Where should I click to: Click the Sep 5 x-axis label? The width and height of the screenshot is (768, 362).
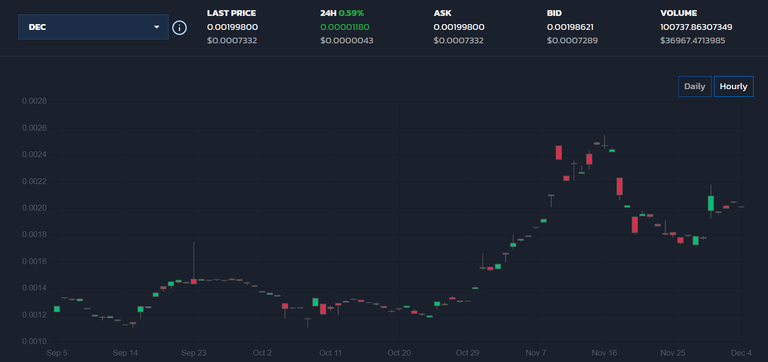57,353
